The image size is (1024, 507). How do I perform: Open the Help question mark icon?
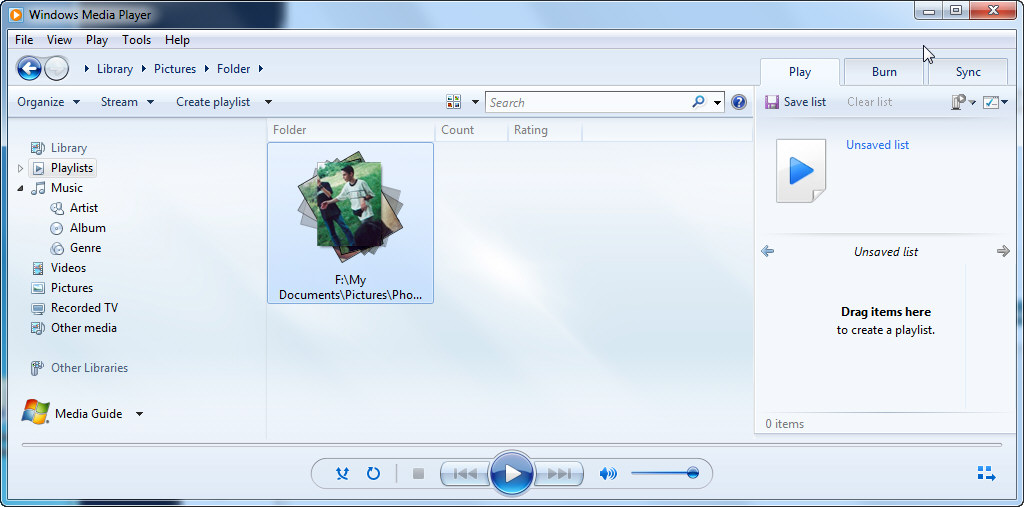tap(739, 102)
